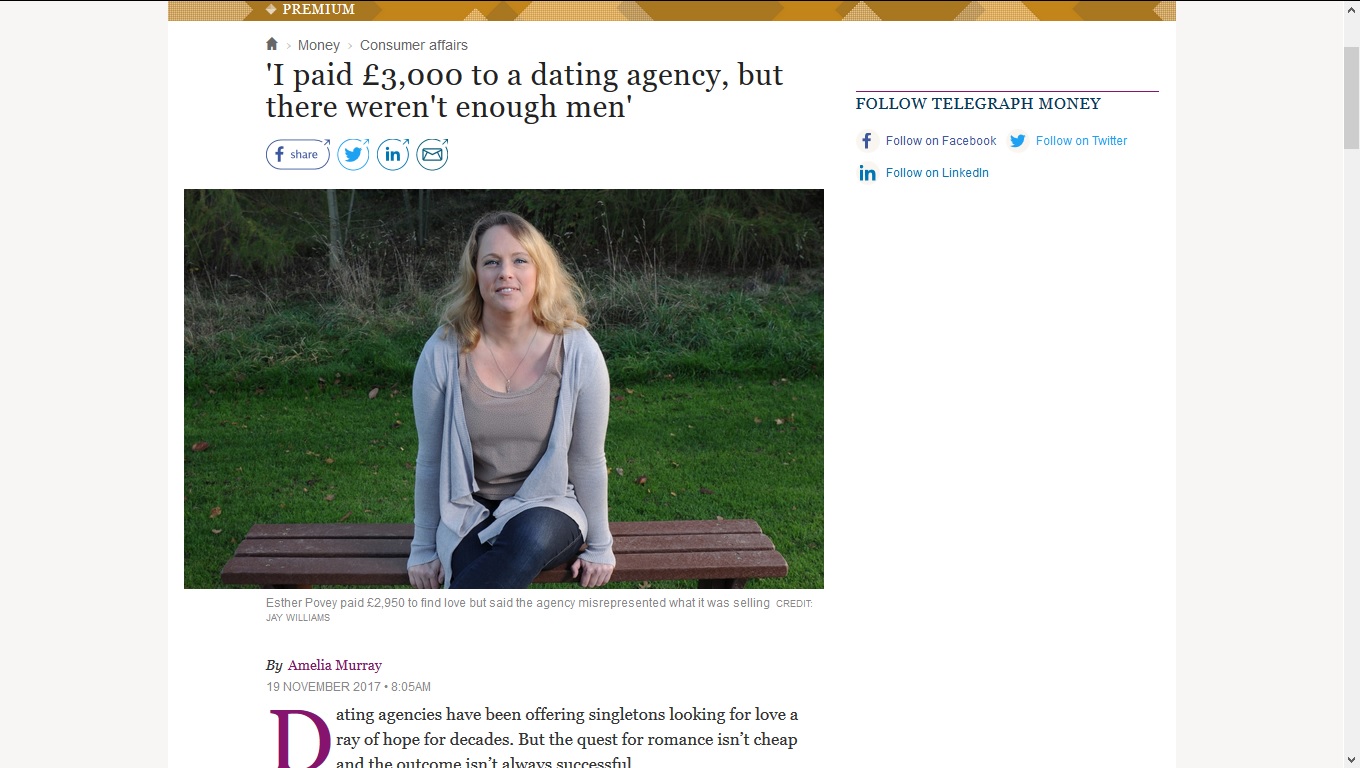This screenshot has height=768, width=1360.
Task: Share article on Facebook
Action: point(297,154)
